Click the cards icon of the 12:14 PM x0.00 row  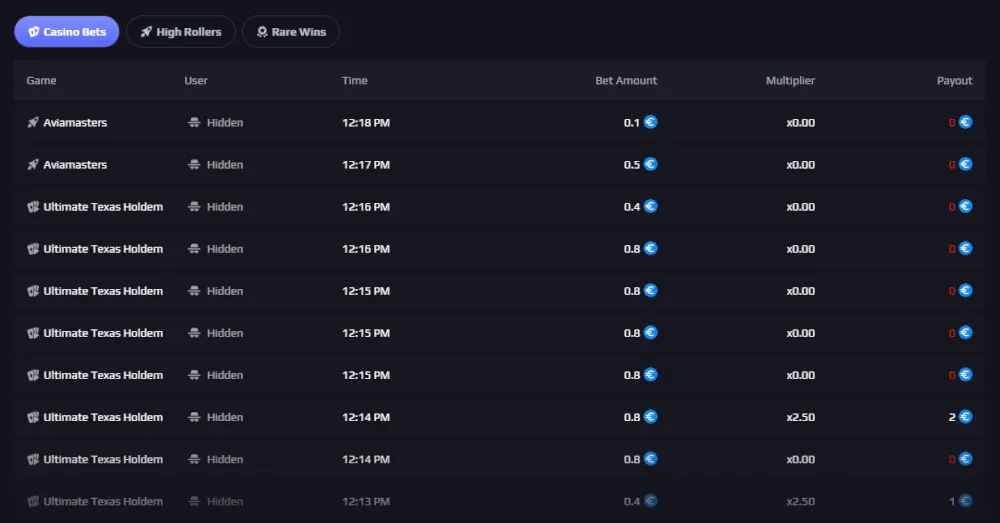33,459
